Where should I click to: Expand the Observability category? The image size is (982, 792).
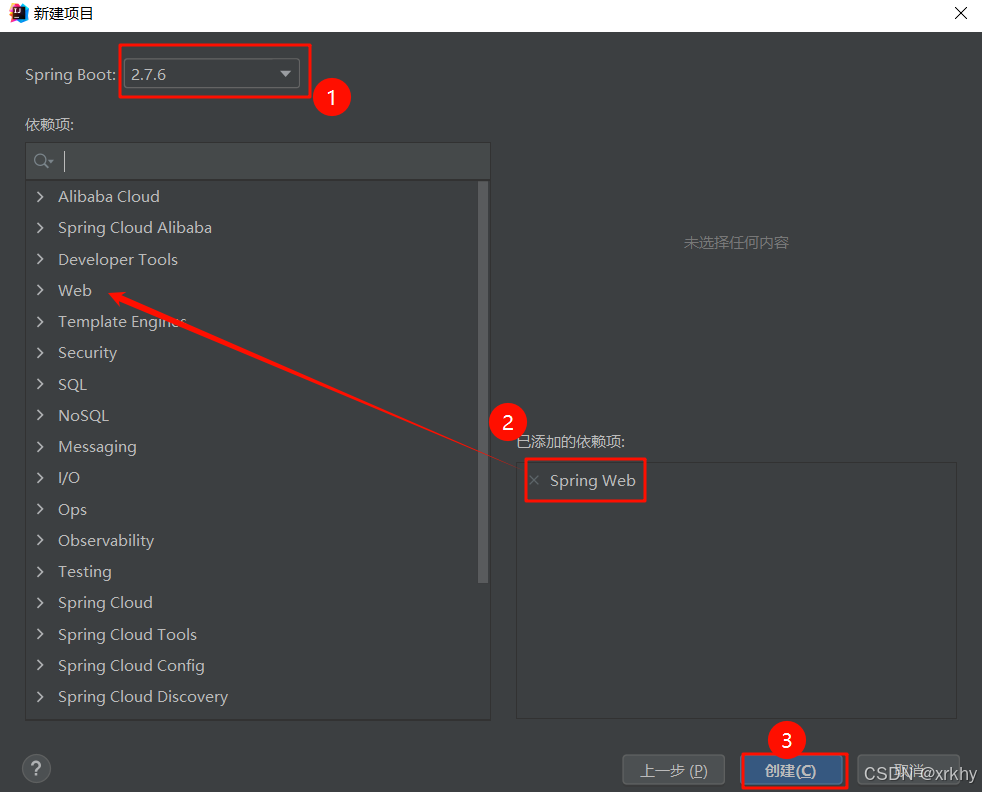pyautogui.click(x=40, y=540)
